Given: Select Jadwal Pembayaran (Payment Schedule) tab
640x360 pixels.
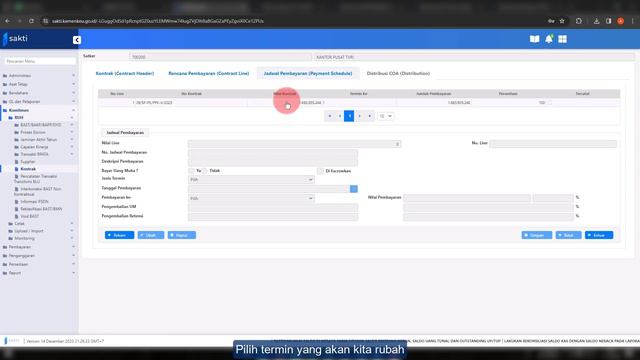Looking at the screenshot, I should pos(308,73).
